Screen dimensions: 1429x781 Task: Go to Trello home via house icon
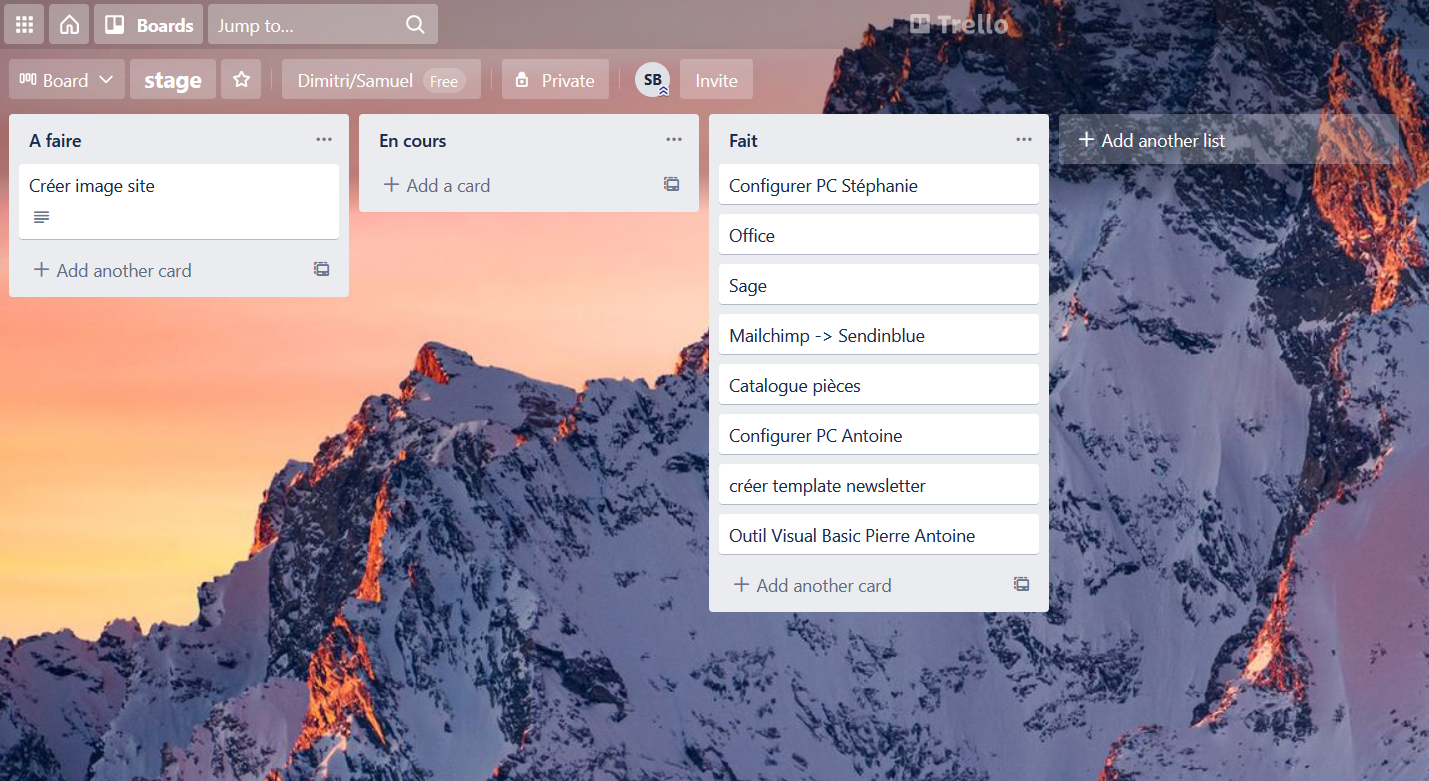69,25
